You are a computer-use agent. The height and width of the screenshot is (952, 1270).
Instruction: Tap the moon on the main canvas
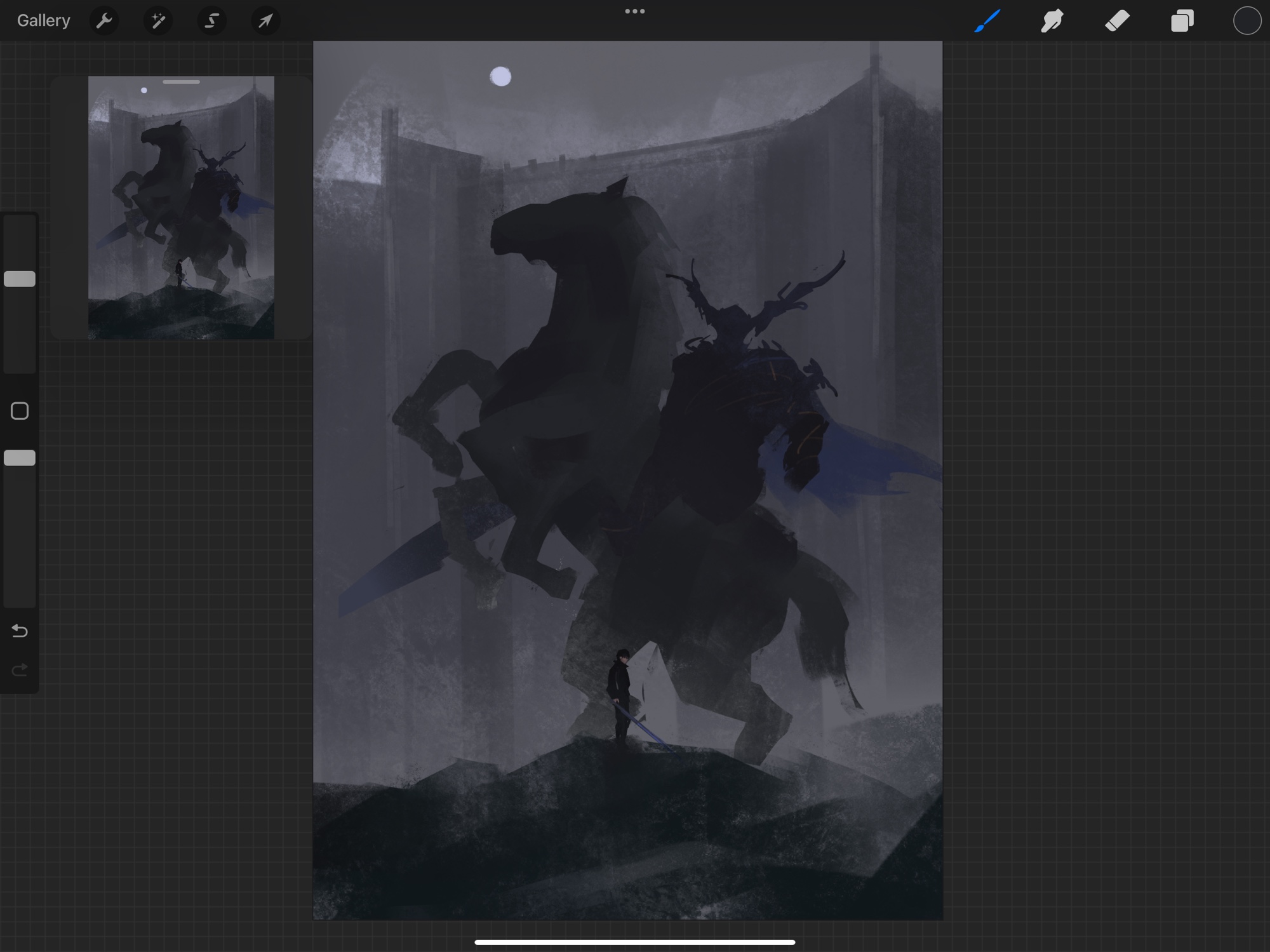[501, 77]
